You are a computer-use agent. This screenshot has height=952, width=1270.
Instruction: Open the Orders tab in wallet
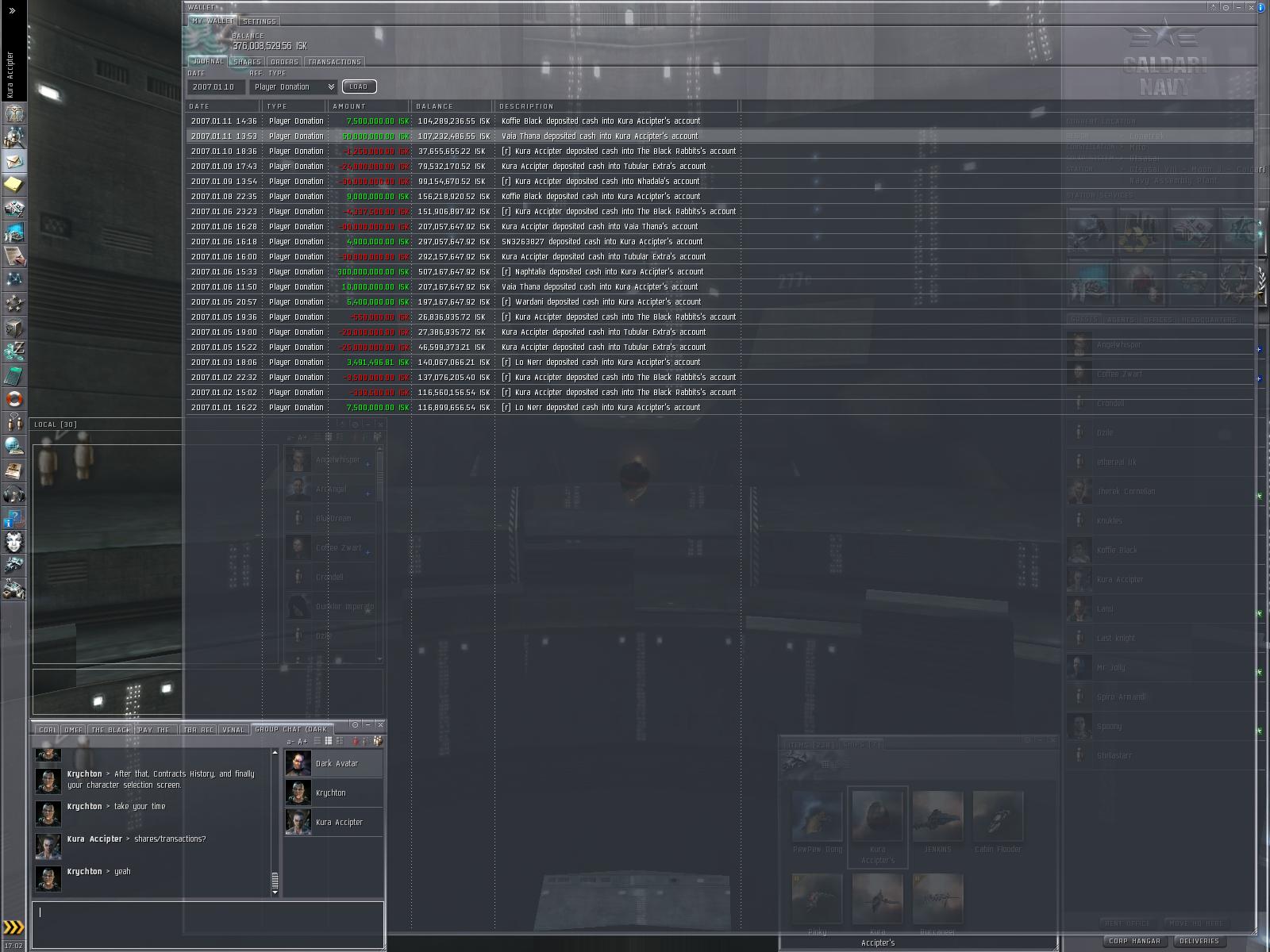pyautogui.click(x=284, y=62)
